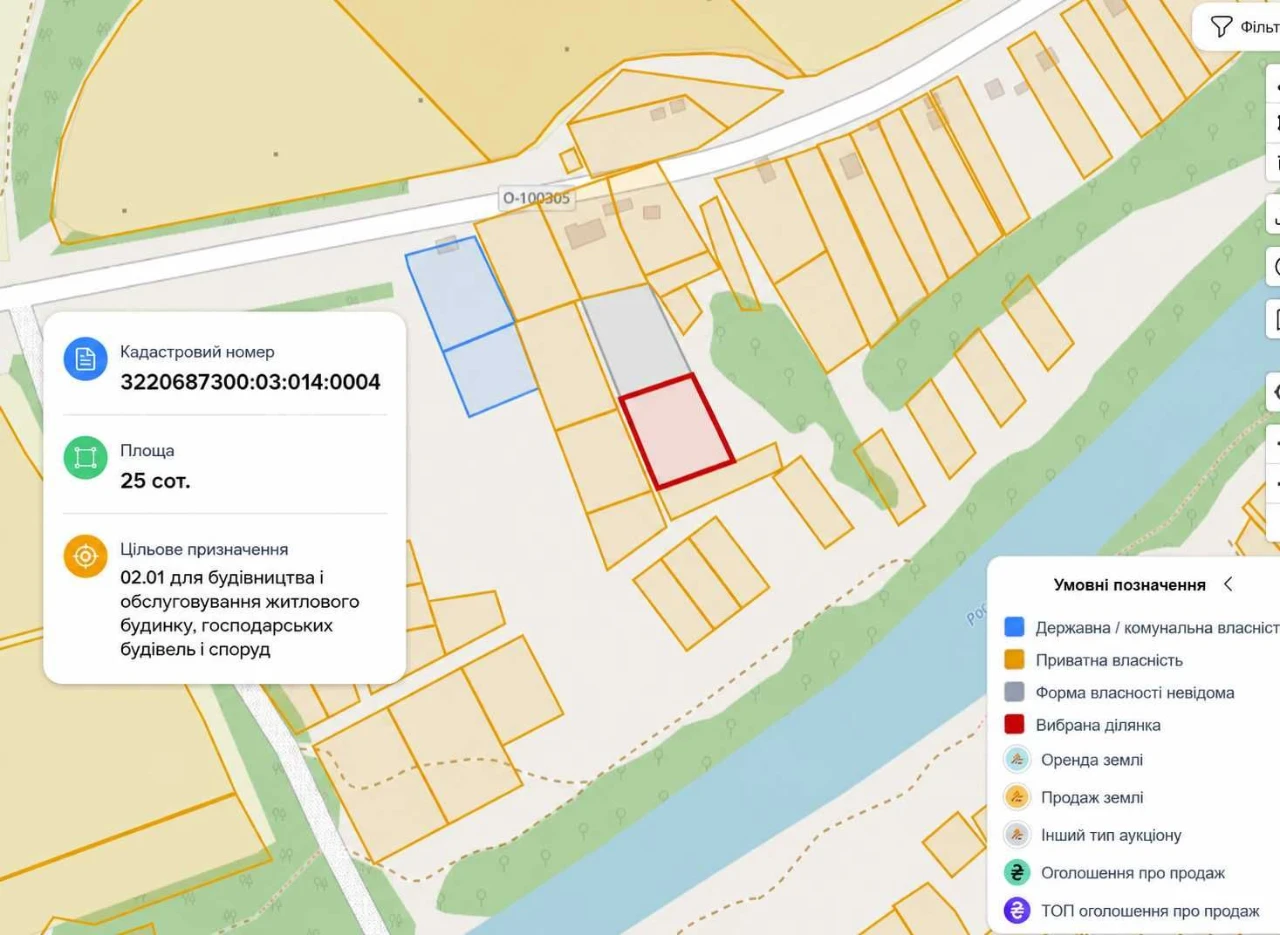Screen dimensions: 1280x935
Task: Click the Вибрана ділянка legend text
Action: coord(1098,725)
